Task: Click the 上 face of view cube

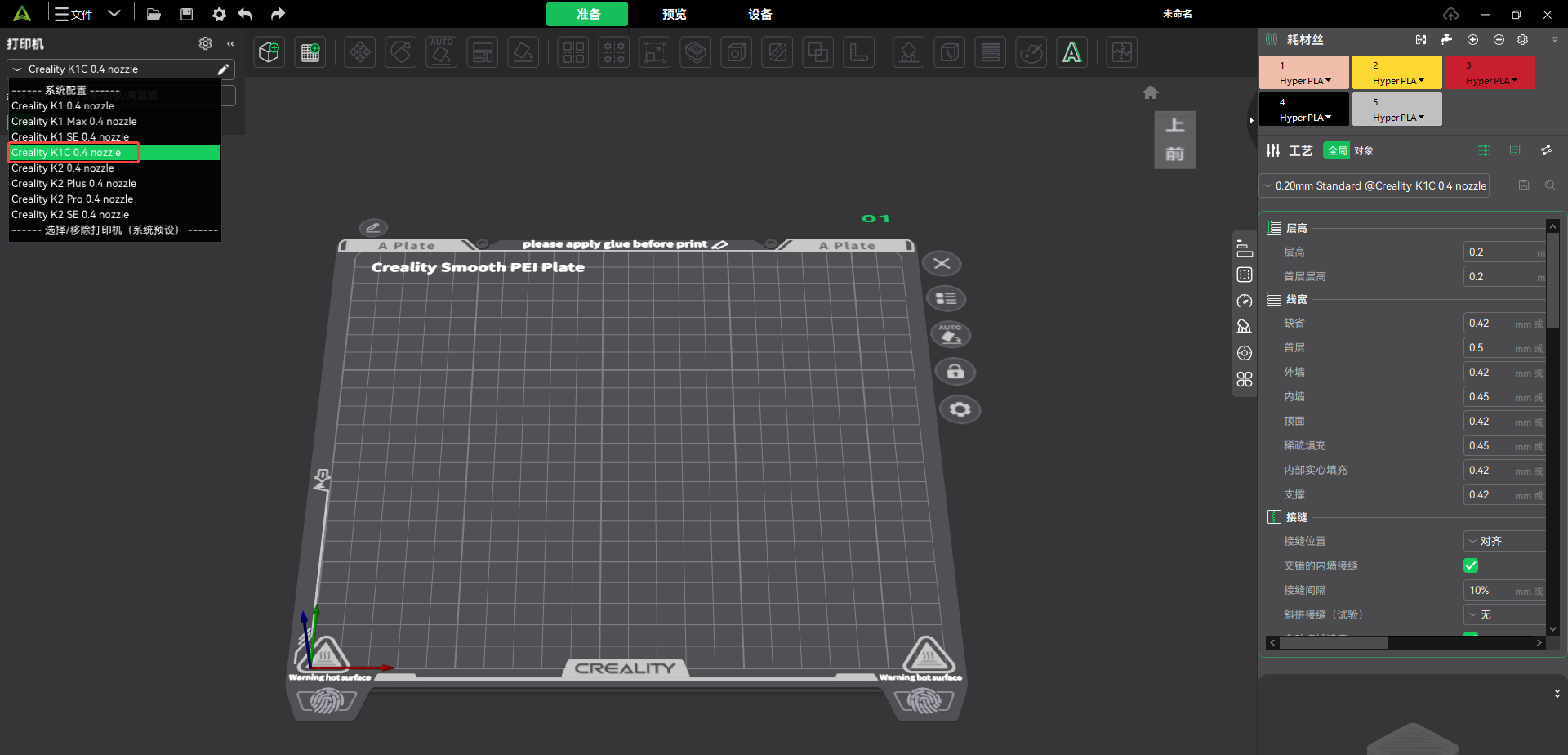Action: (1175, 125)
